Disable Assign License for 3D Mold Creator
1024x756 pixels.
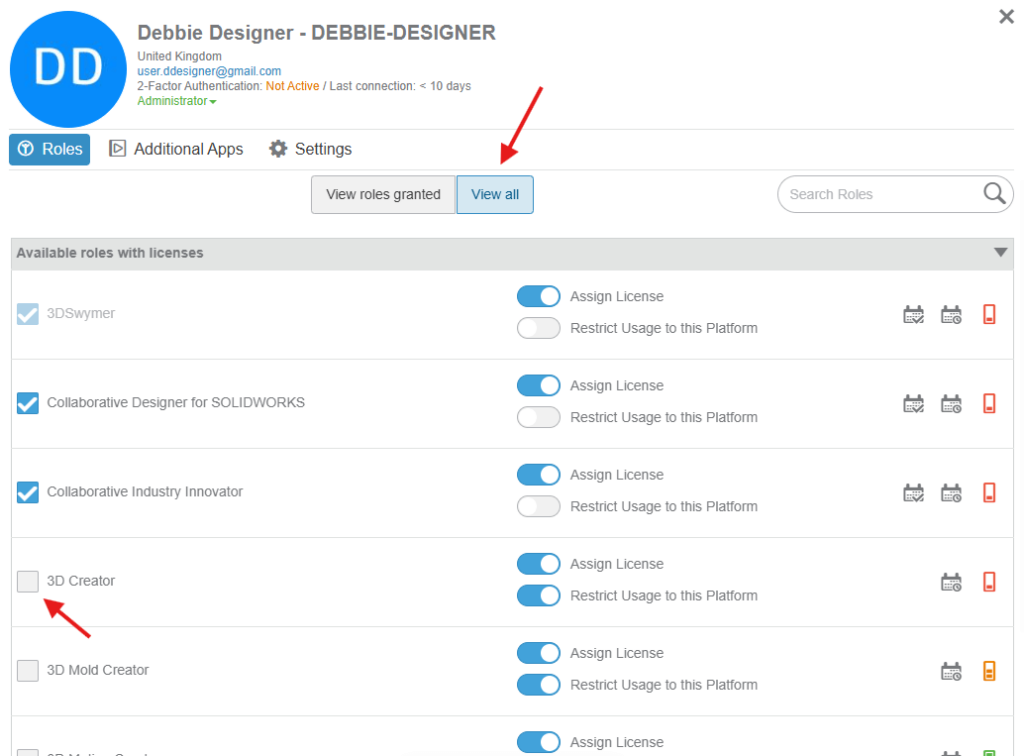coord(538,652)
